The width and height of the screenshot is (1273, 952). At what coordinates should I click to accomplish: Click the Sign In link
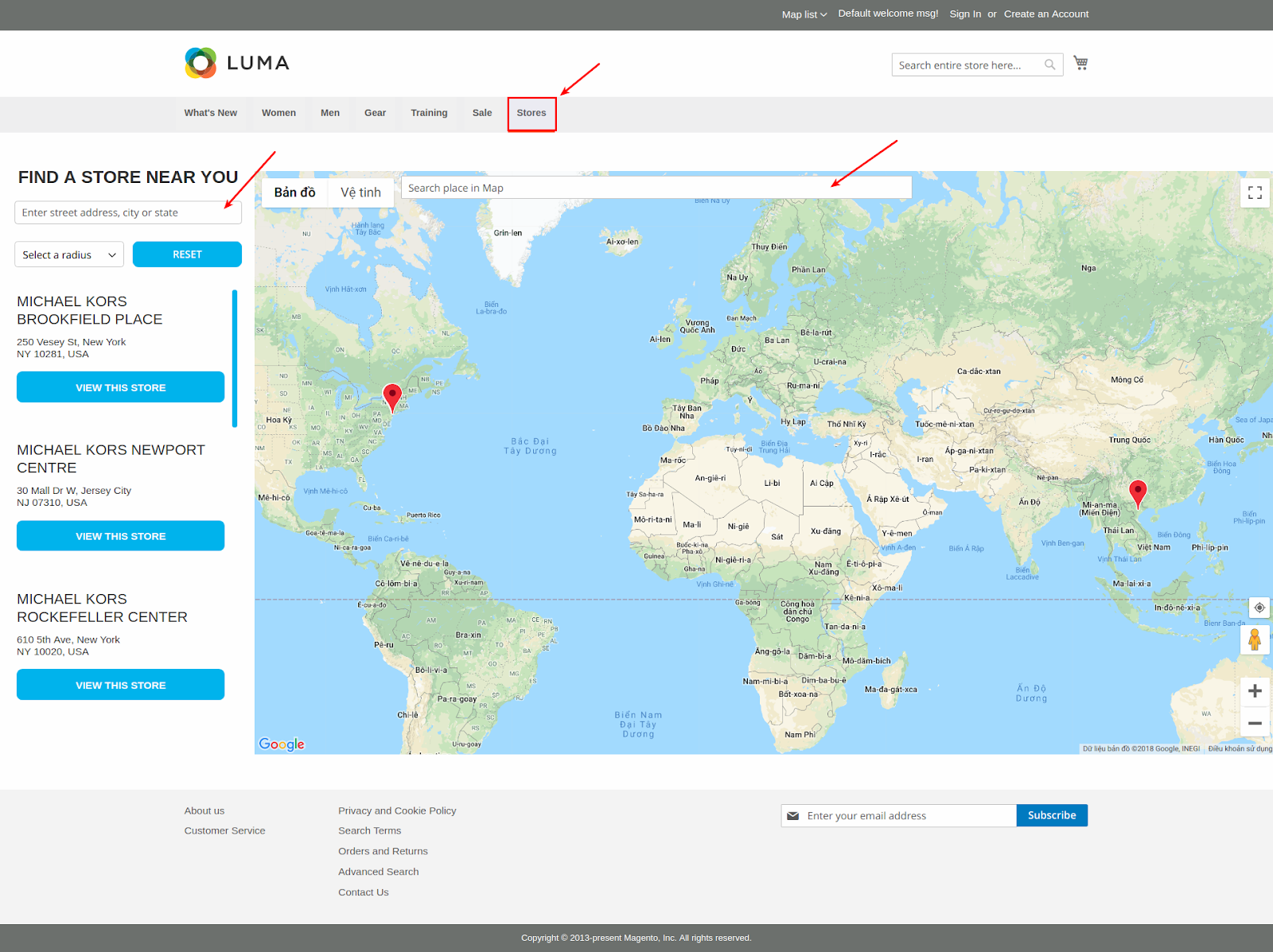point(965,14)
